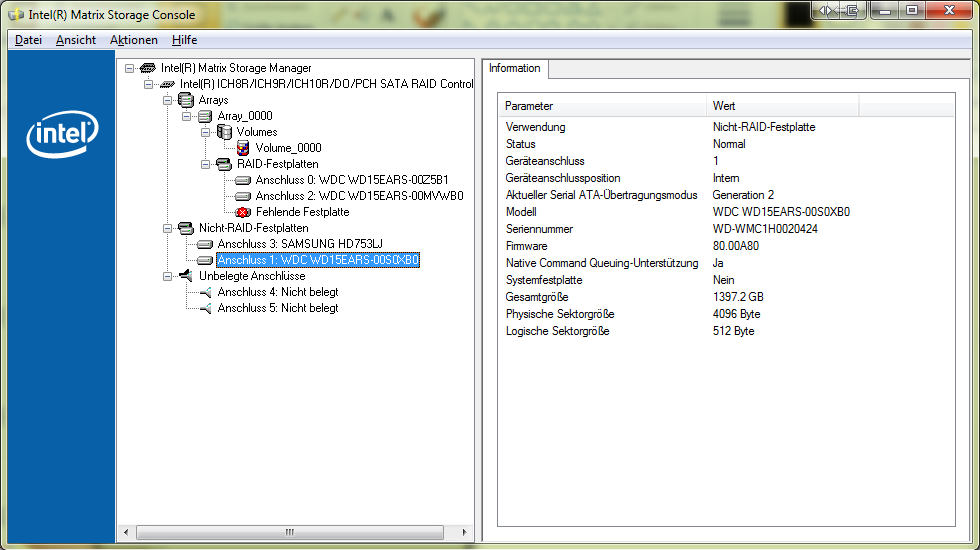Click the Unbelegte Anschlüsse icon

tap(186, 275)
